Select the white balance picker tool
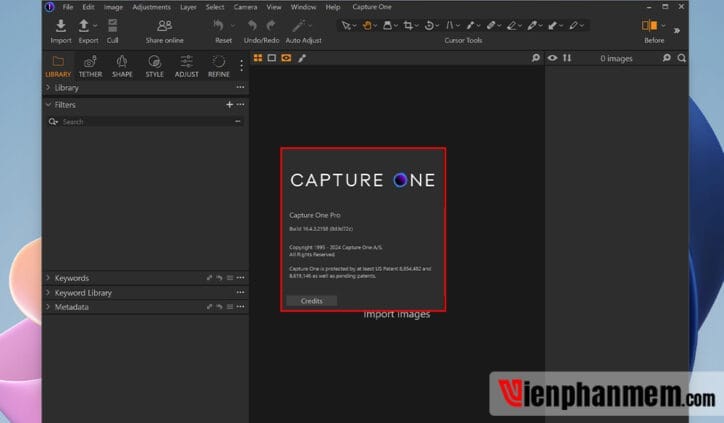 pos(470,26)
